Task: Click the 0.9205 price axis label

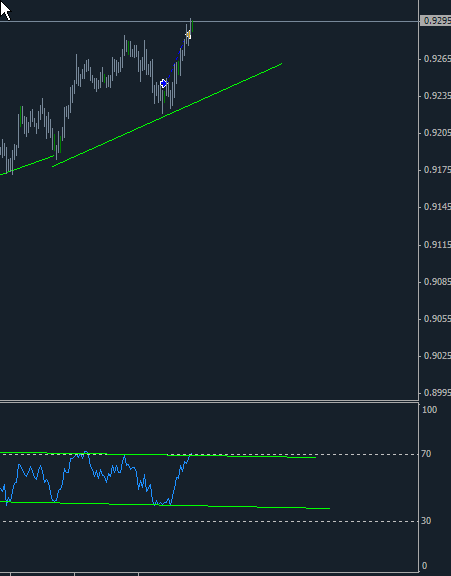Action: (437, 133)
